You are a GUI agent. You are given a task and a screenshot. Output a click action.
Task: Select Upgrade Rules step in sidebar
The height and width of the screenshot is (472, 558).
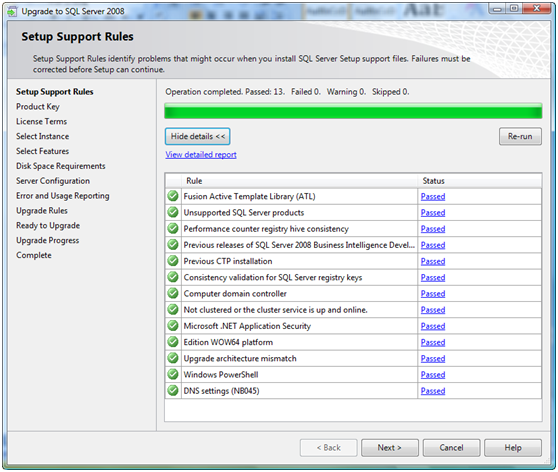coord(42,211)
